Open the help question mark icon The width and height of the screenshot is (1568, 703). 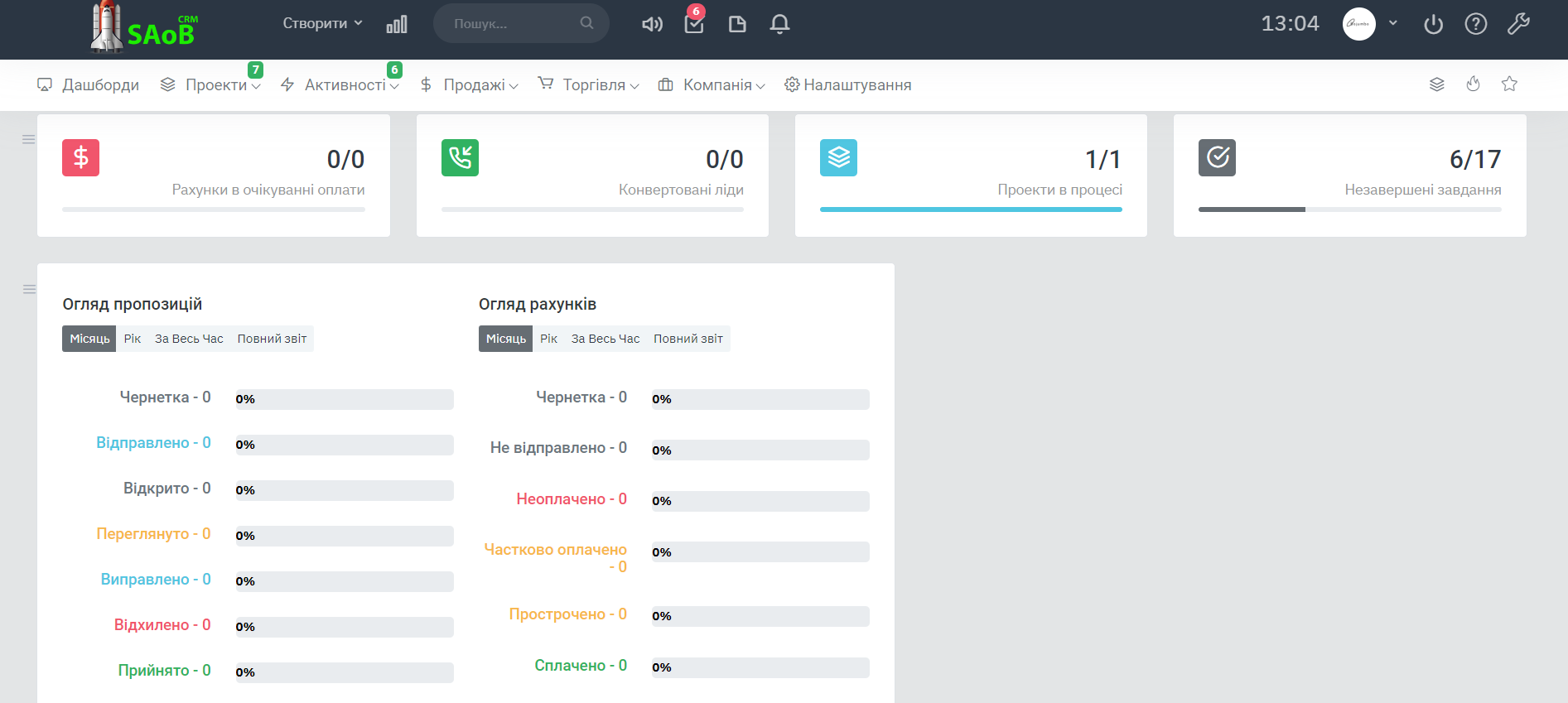tap(1476, 24)
